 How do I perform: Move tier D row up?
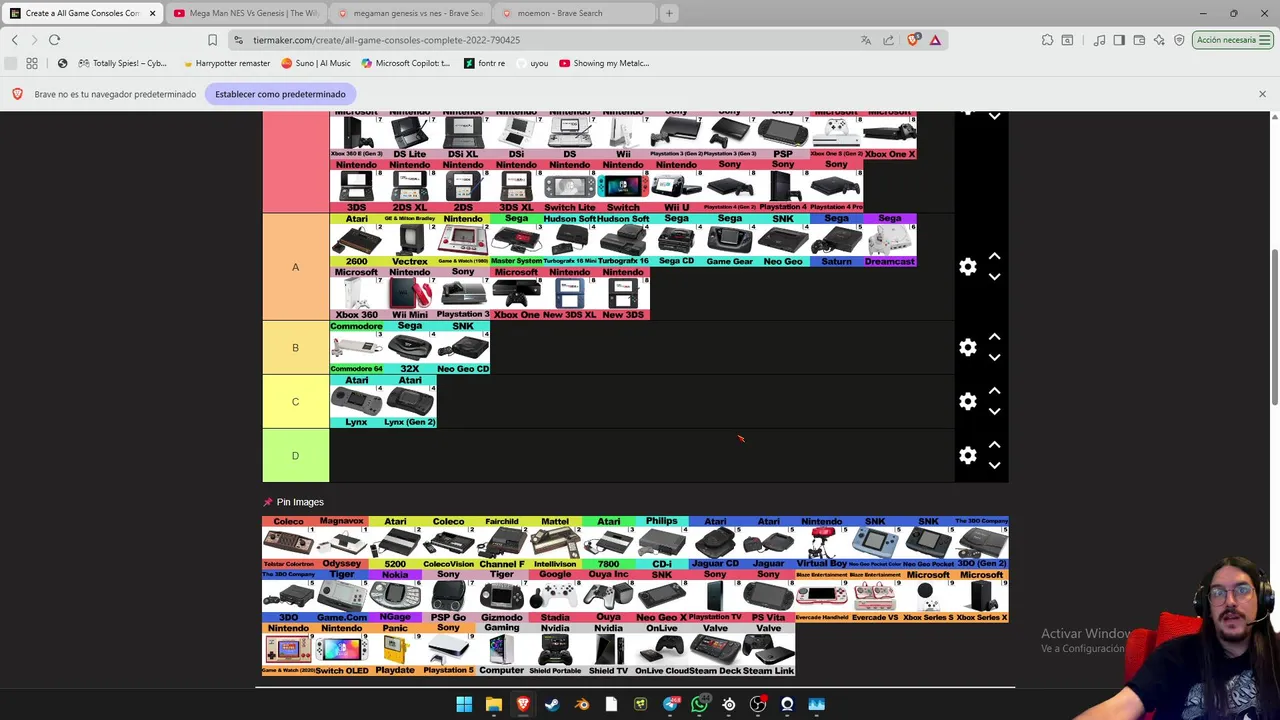994,445
